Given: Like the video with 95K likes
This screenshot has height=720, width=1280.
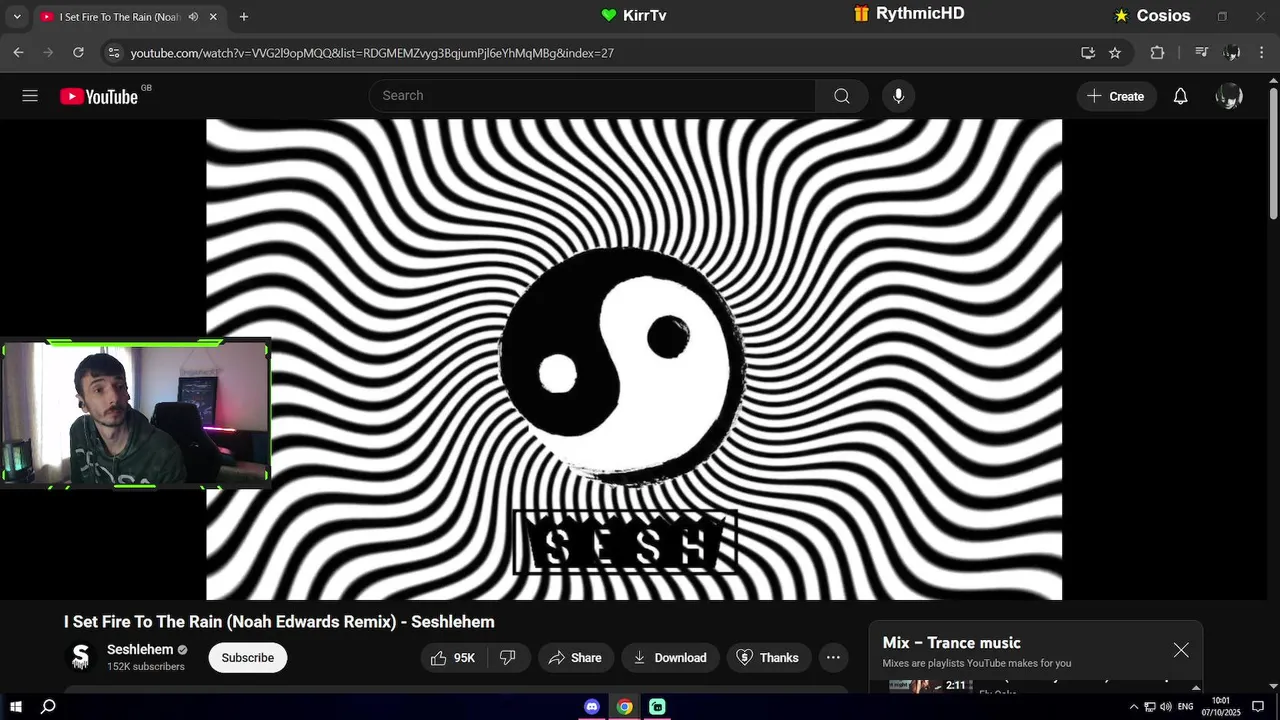Looking at the screenshot, I should click(x=453, y=658).
